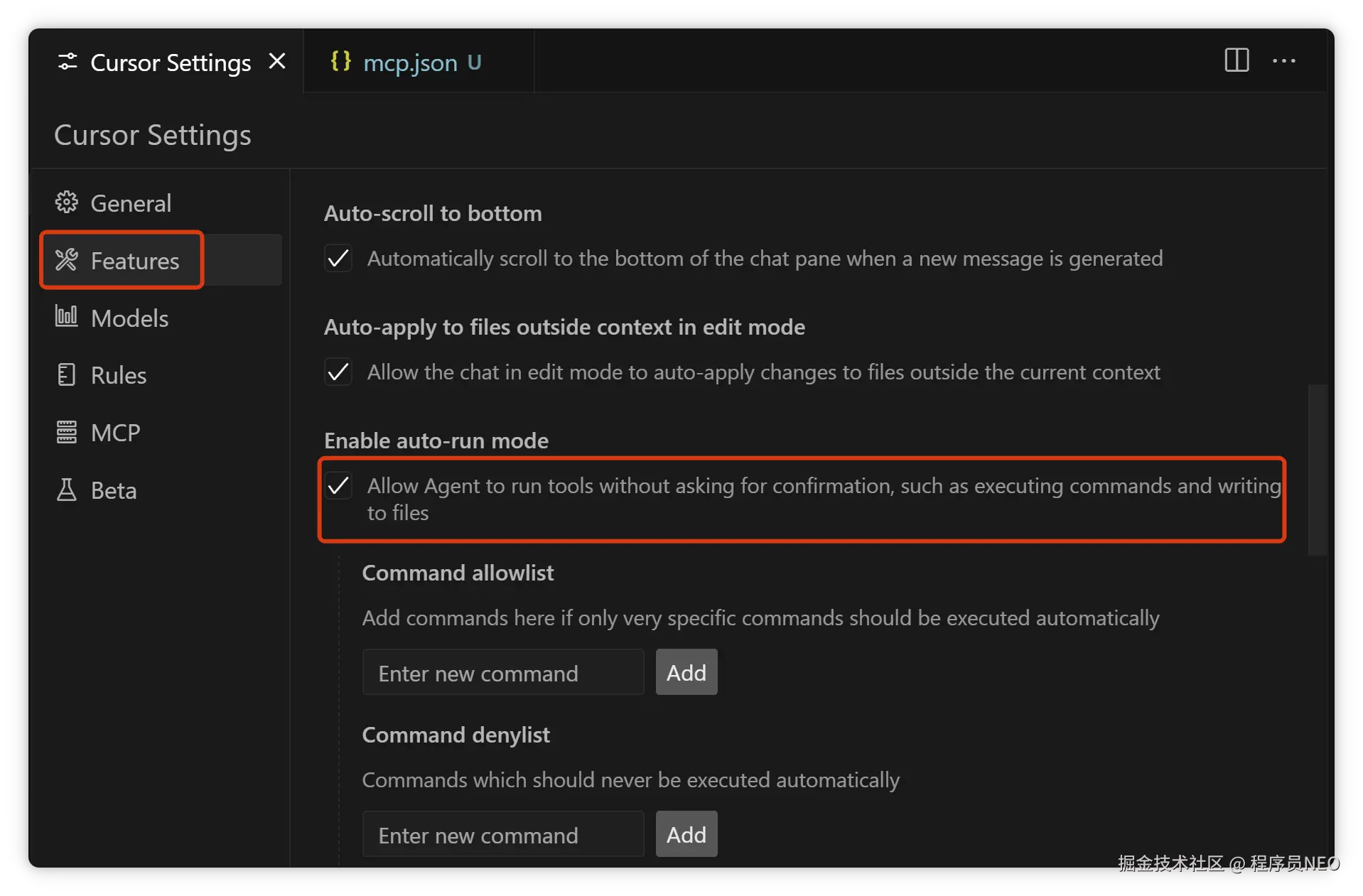Focus the Command allowlist input field
Viewport: 1363px width, 896px height.
[502, 672]
